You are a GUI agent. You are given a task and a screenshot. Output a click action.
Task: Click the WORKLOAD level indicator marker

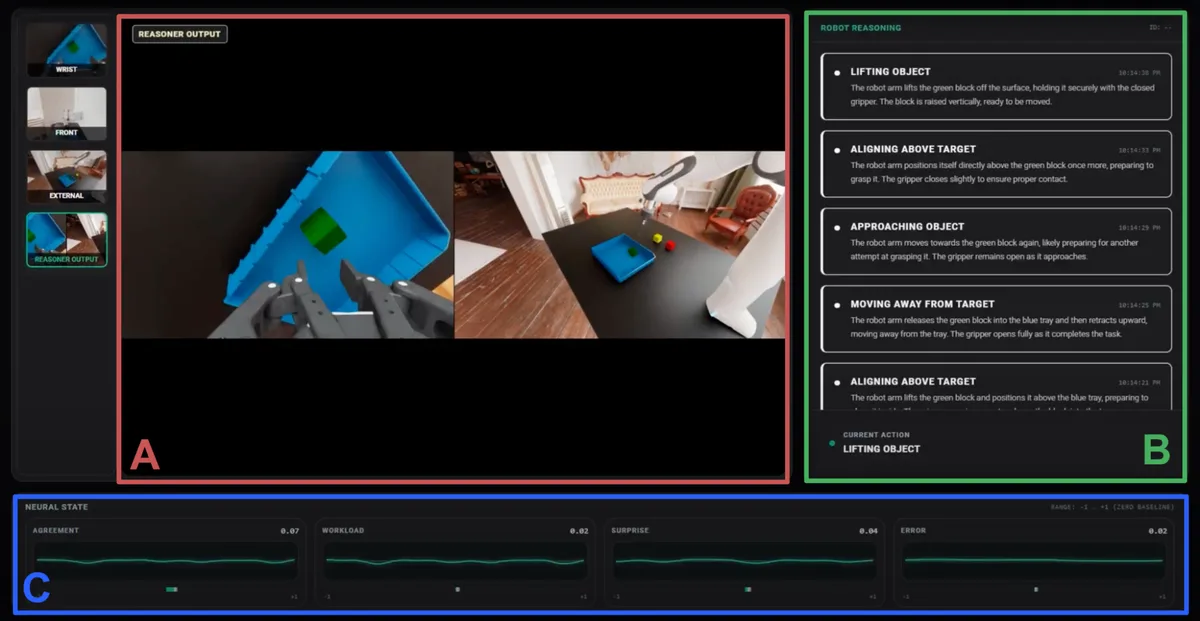point(457,590)
